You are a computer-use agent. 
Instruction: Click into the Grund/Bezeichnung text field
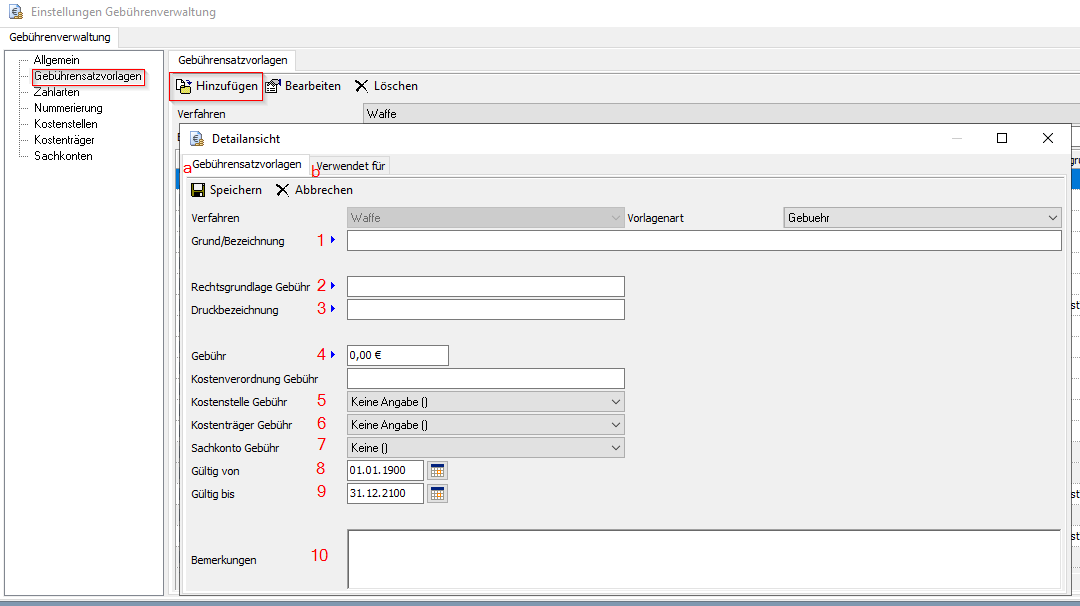703,241
